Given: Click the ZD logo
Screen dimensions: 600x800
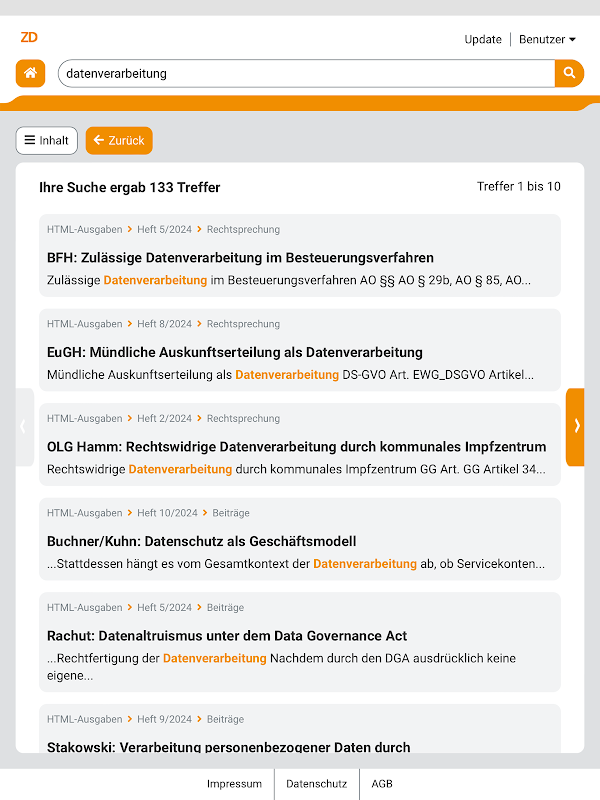Looking at the screenshot, I should 29,37.
